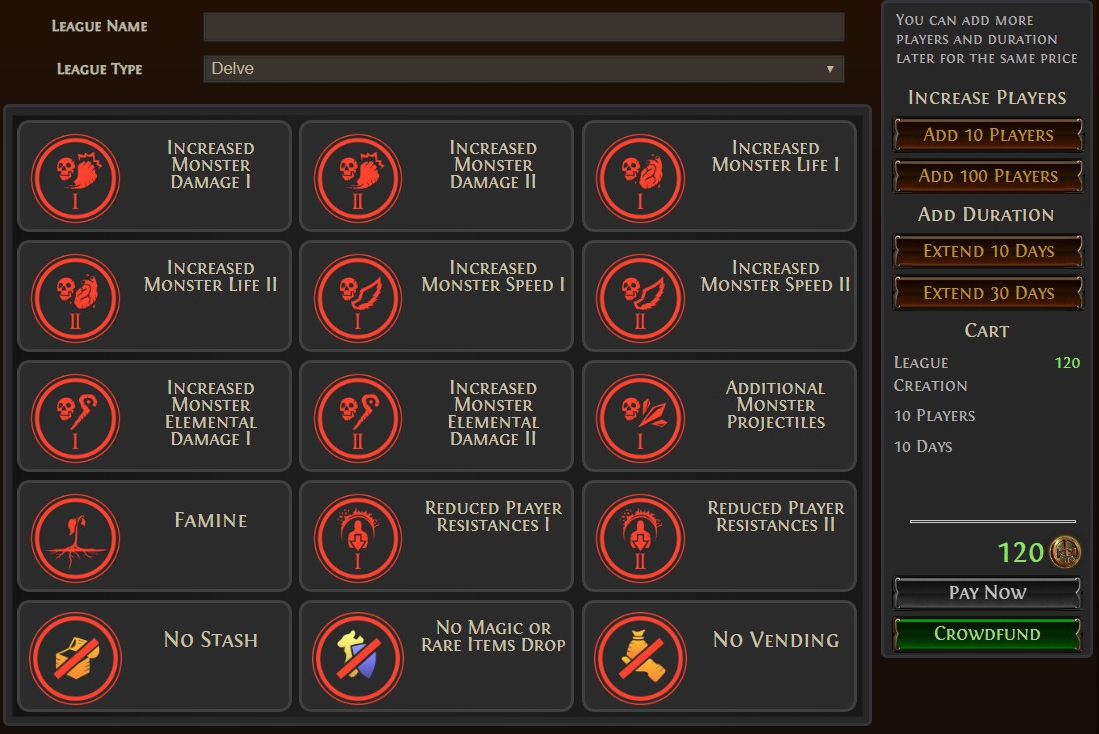Click the League Creation price '120'
The height and width of the screenshot is (734, 1099).
1067,362
